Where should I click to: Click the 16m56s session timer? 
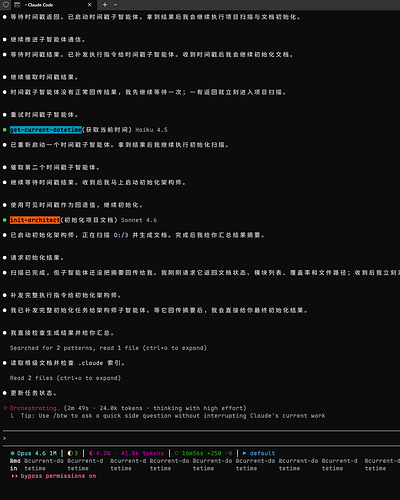(193, 453)
